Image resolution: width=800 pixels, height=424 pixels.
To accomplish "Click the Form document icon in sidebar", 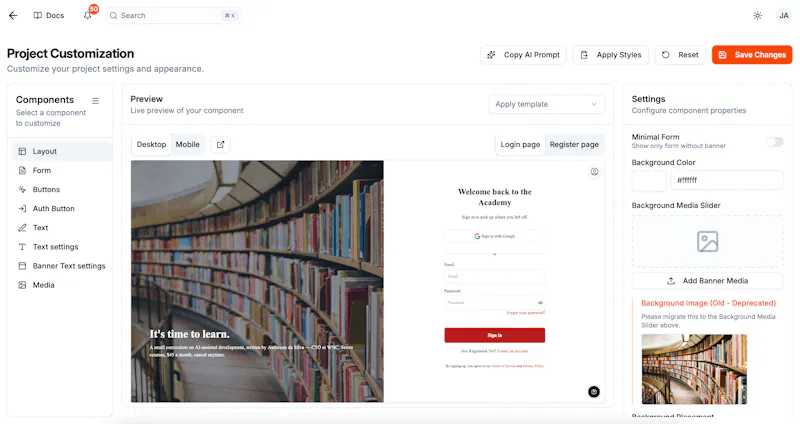I will tap(22, 170).
